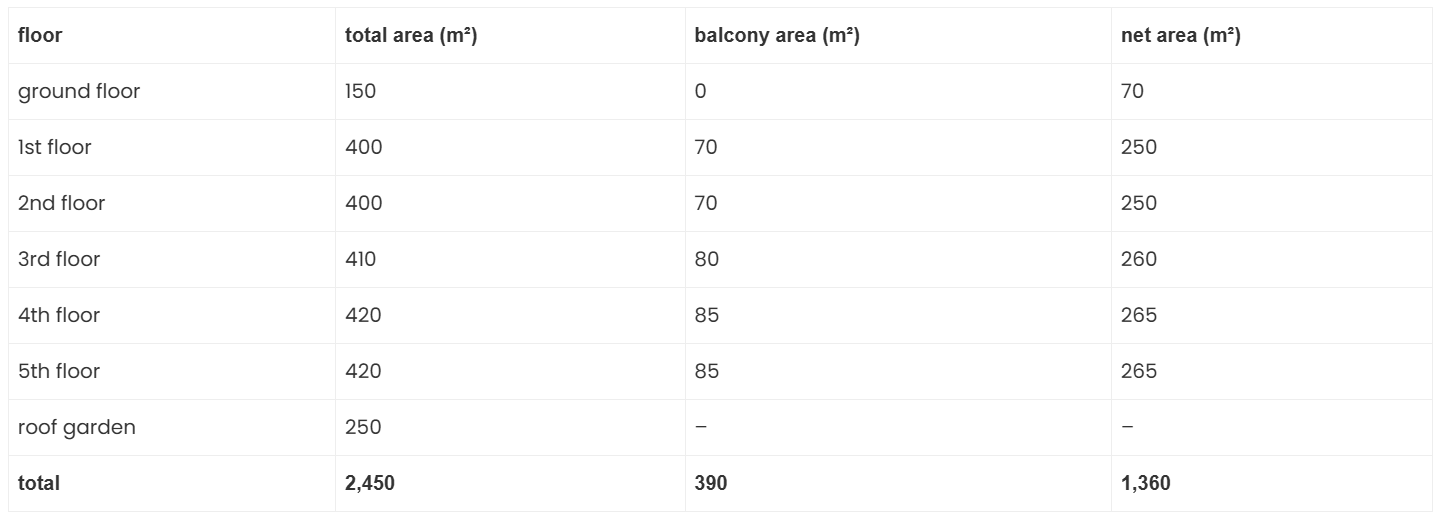The image size is (1446, 527).
Task: Click the 3rd floor total area 410
Action: [x=361, y=260]
